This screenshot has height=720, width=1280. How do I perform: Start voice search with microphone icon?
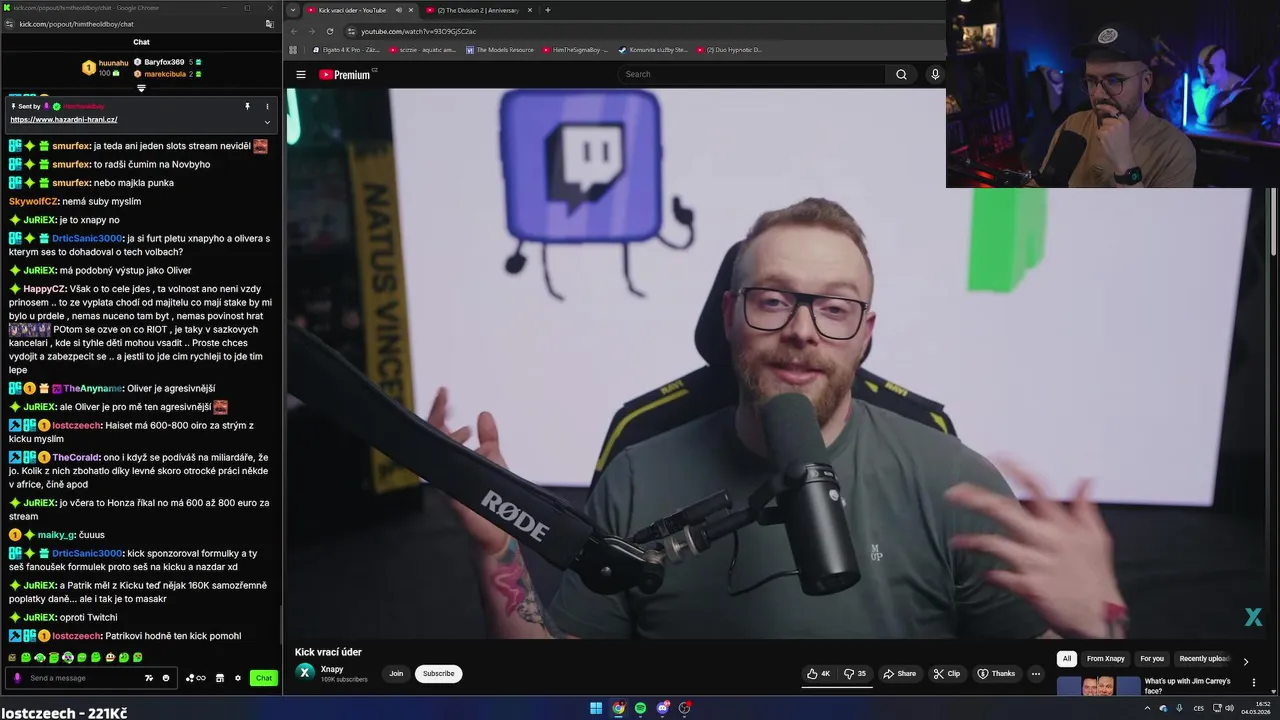click(x=935, y=74)
